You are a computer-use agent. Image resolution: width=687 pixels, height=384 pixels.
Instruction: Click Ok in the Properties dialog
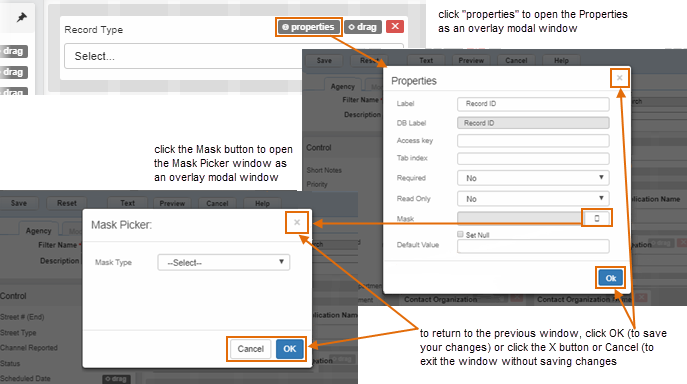610,278
